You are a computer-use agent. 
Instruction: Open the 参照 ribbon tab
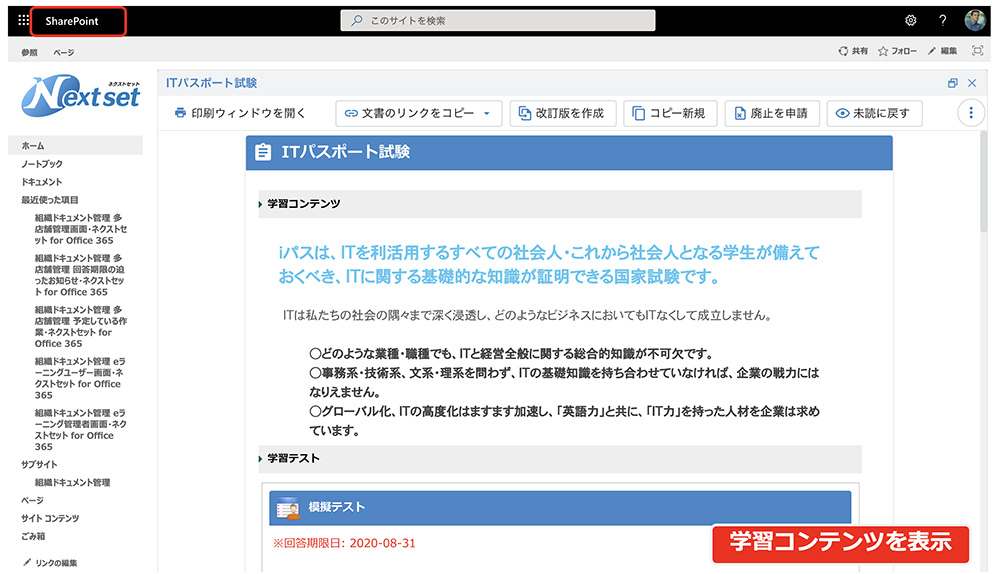click(x=29, y=52)
